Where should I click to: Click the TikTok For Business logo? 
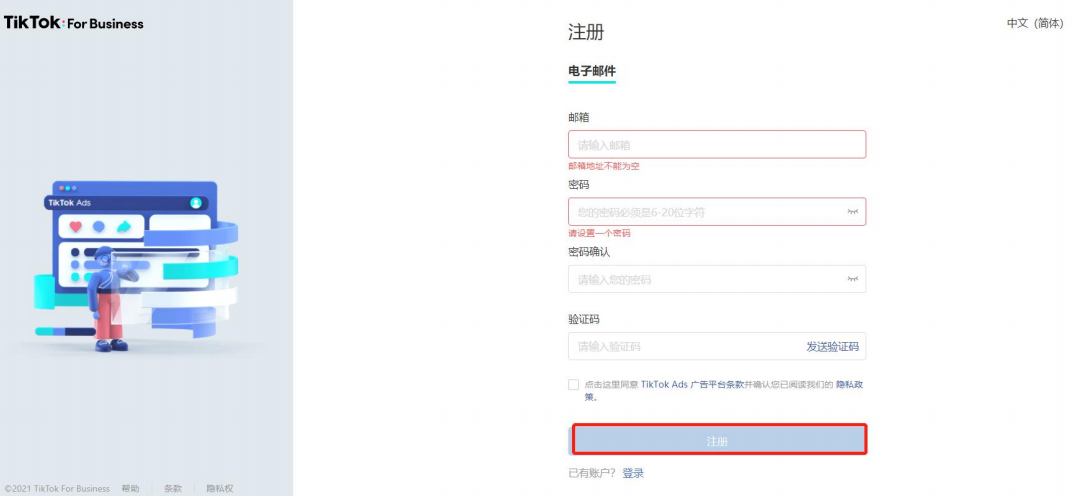74,23
